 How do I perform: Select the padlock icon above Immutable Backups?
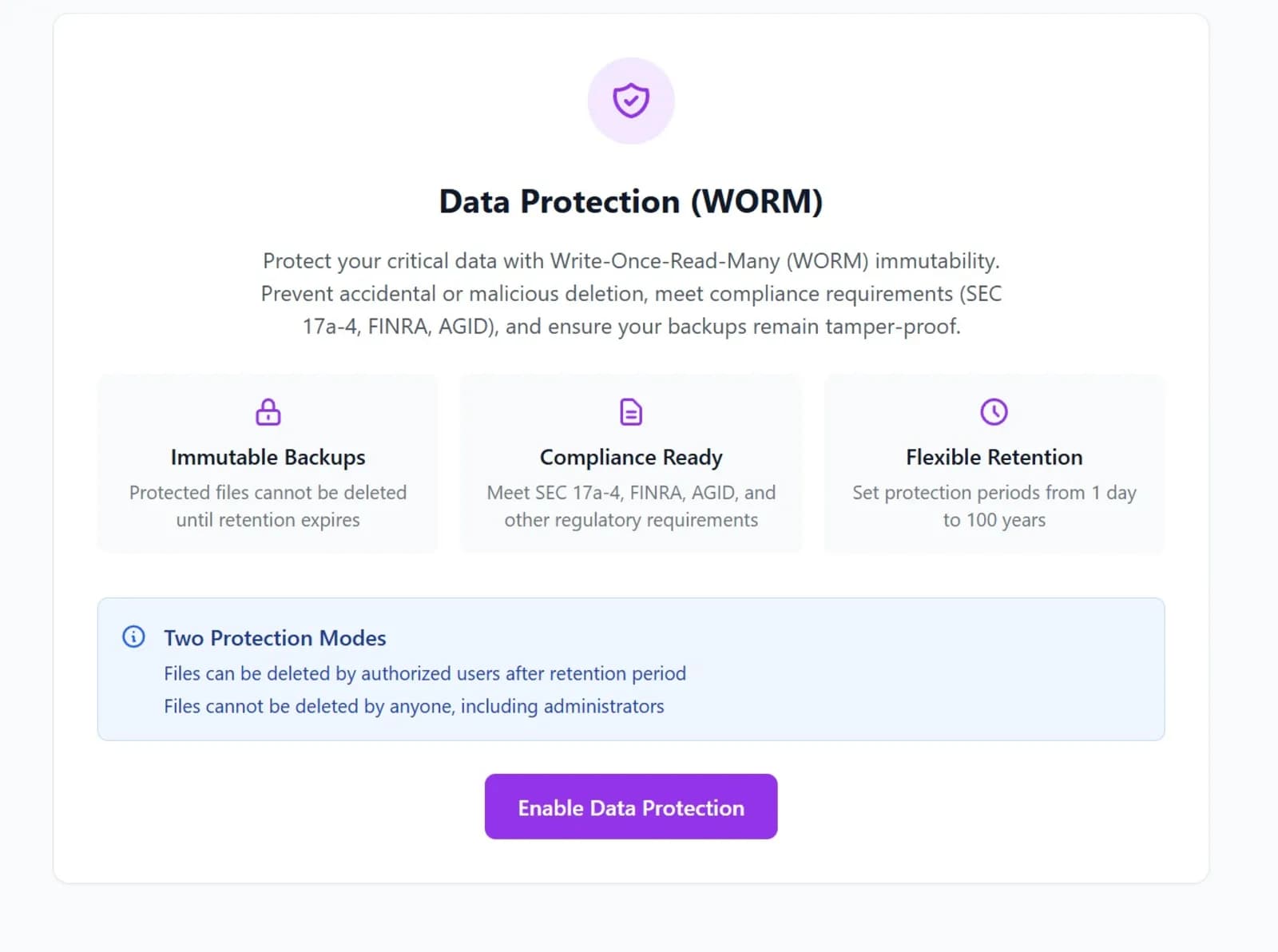click(x=268, y=412)
